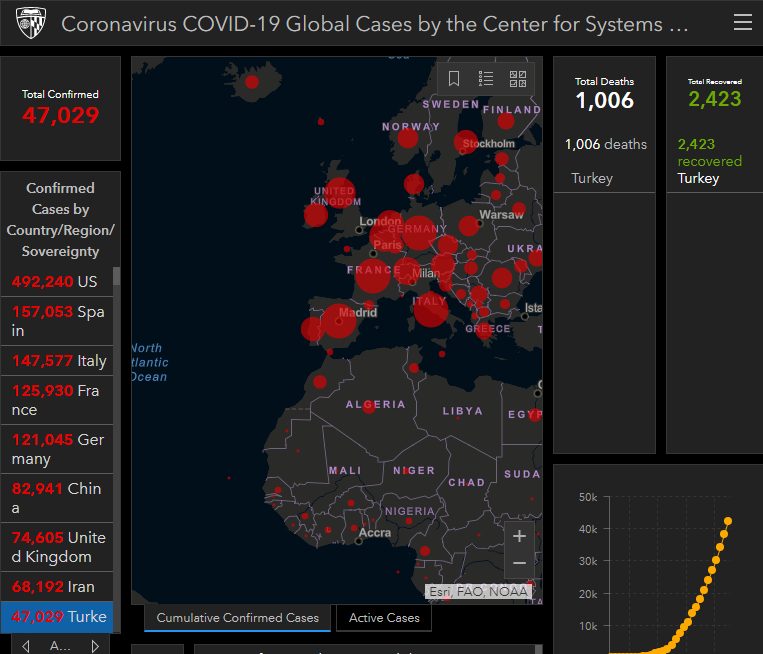Go to next country list page arrow
This screenshot has width=763, height=654.
tap(95, 645)
